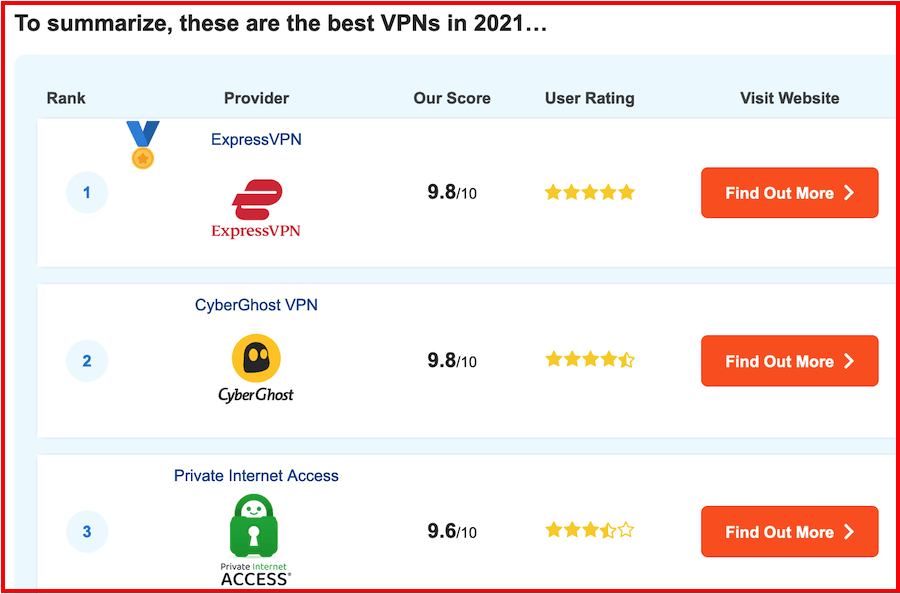Open the CyberGhost VPN provider name link
The image size is (900, 594).
(256, 305)
